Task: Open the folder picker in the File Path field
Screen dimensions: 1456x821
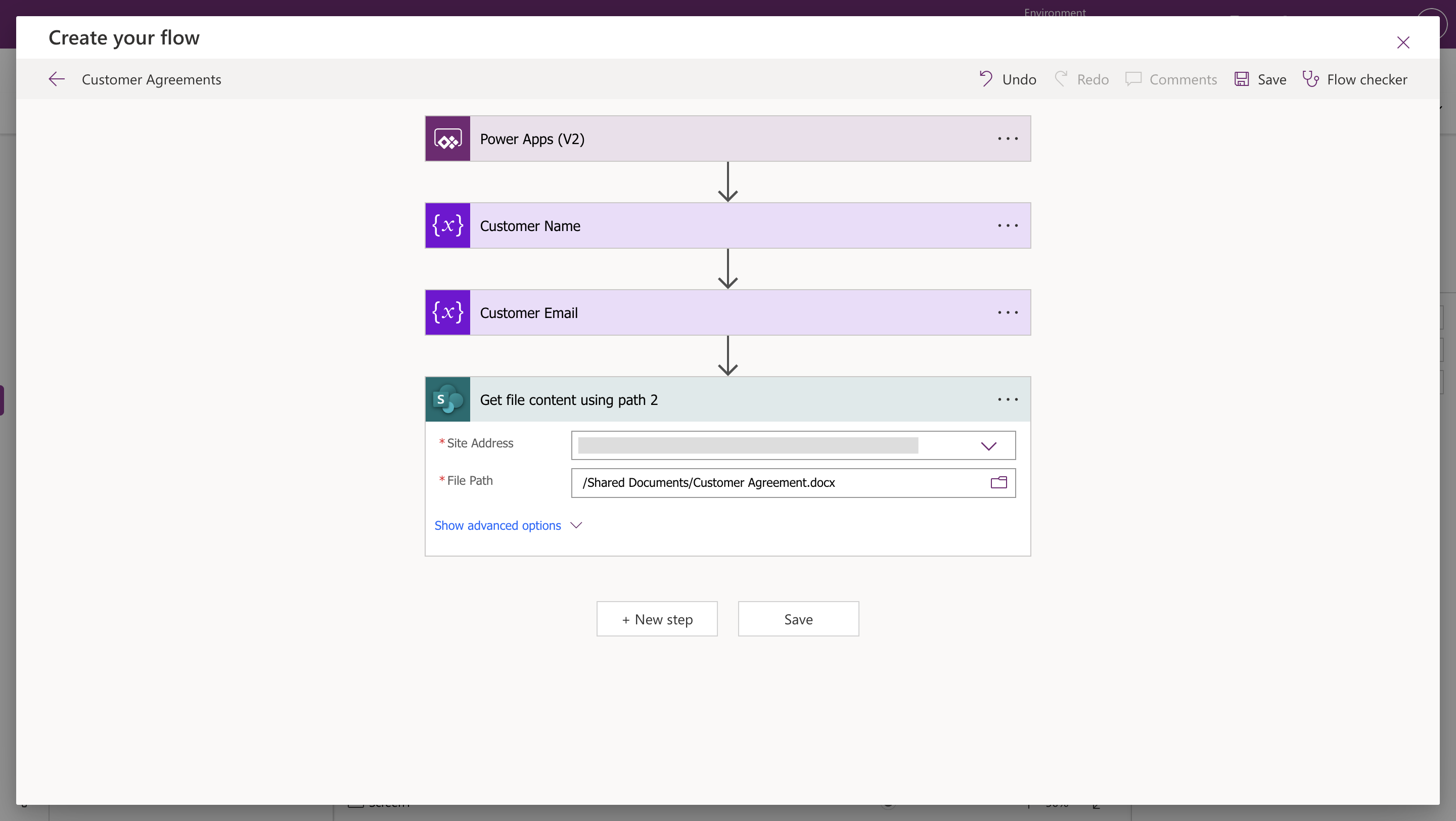Action: (x=999, y=483)
